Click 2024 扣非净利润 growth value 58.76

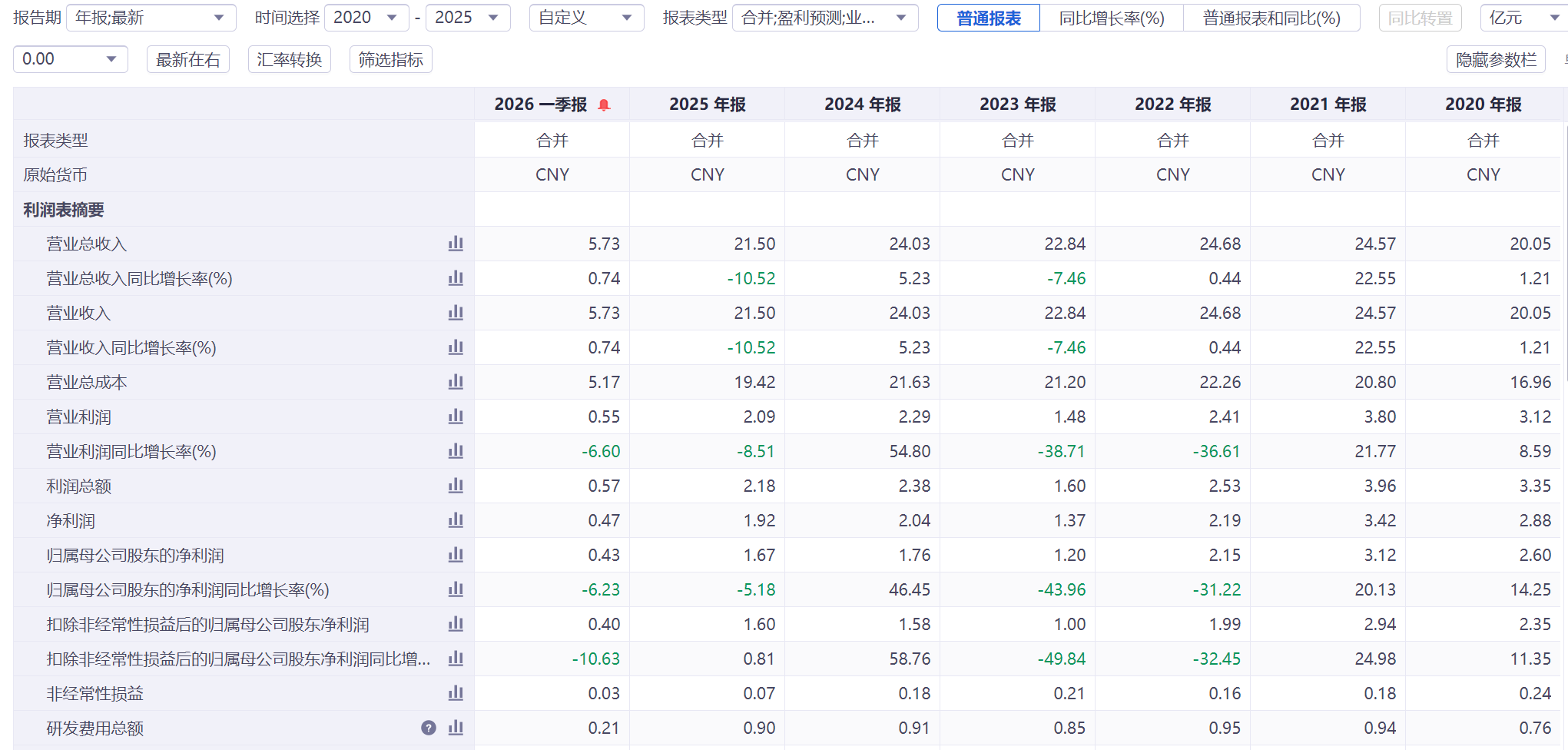click(910, 659)
